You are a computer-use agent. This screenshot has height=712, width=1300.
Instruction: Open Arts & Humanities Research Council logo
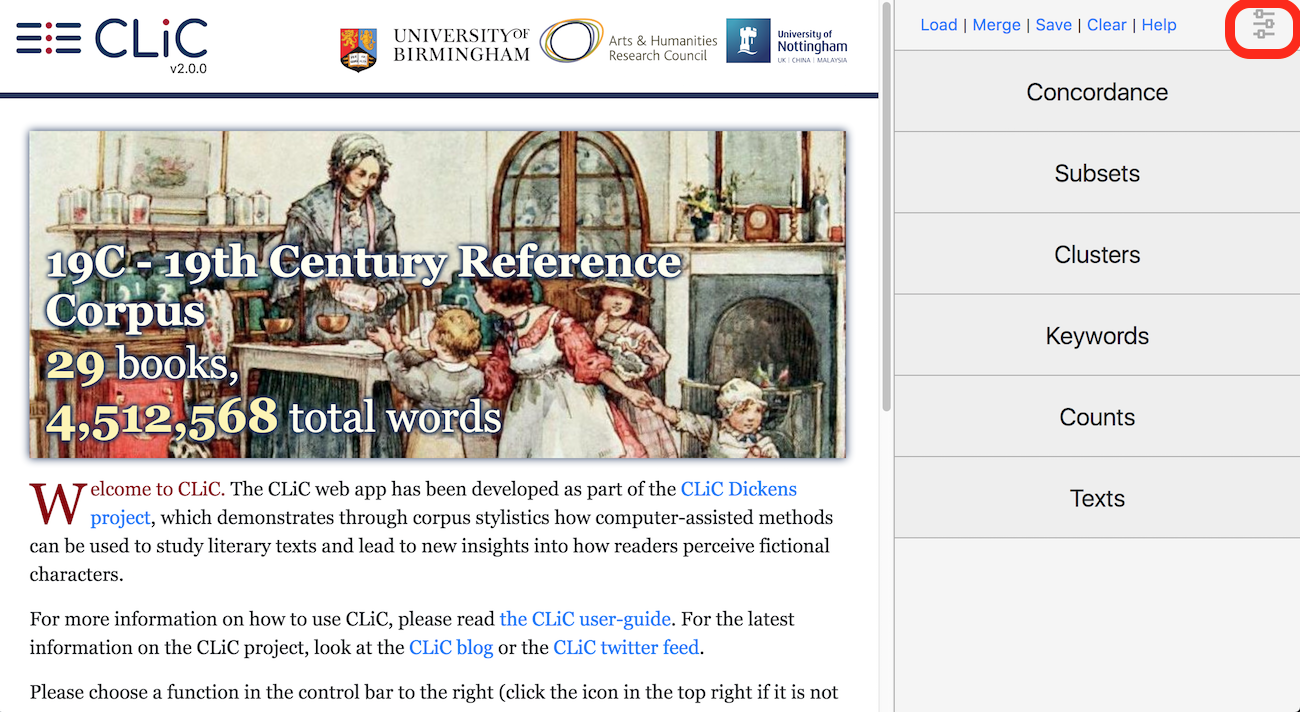tap(629, 43)
